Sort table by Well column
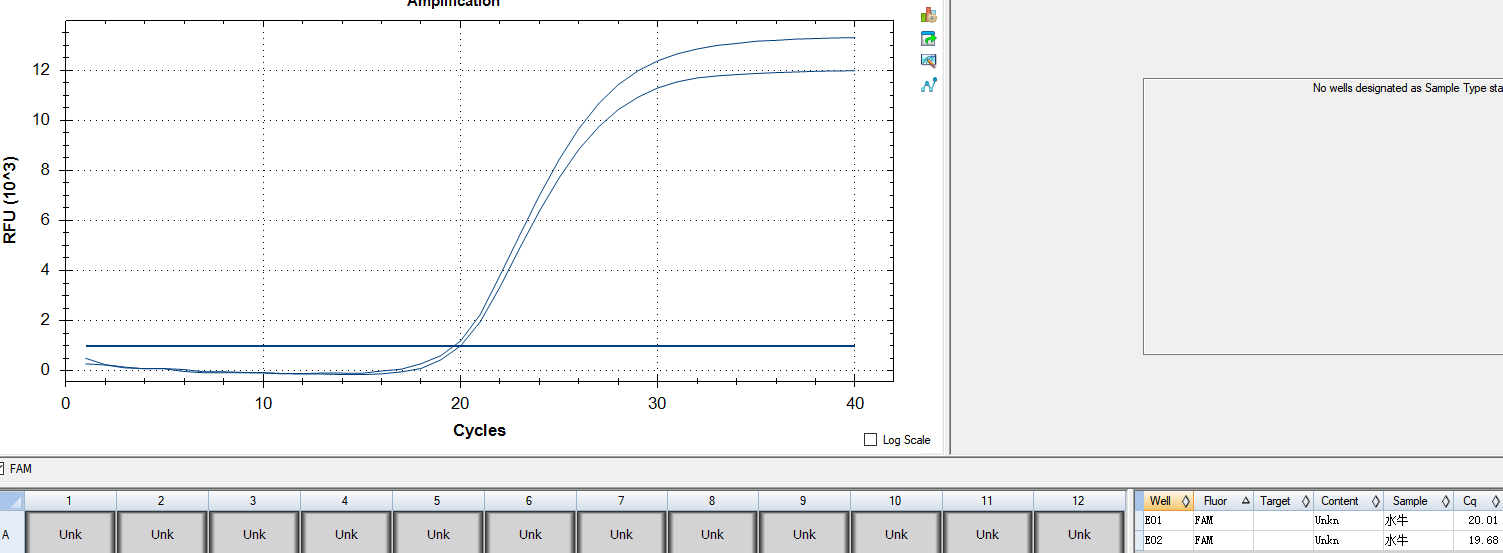The height and width of the screenshot is (553, 1503). (1169, 501)
